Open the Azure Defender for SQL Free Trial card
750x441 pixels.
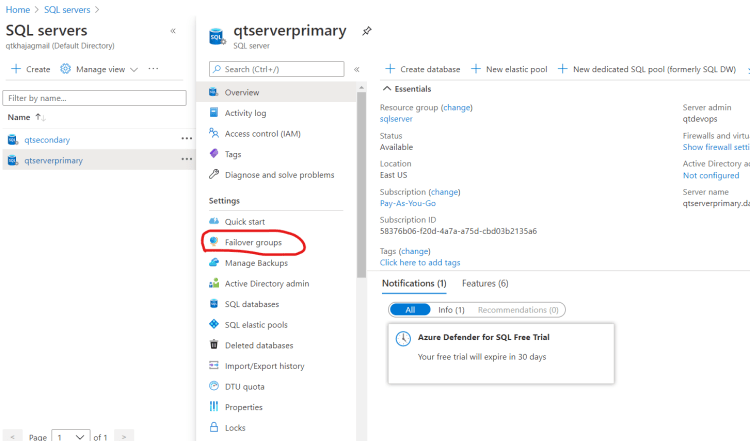click(501, 353)
